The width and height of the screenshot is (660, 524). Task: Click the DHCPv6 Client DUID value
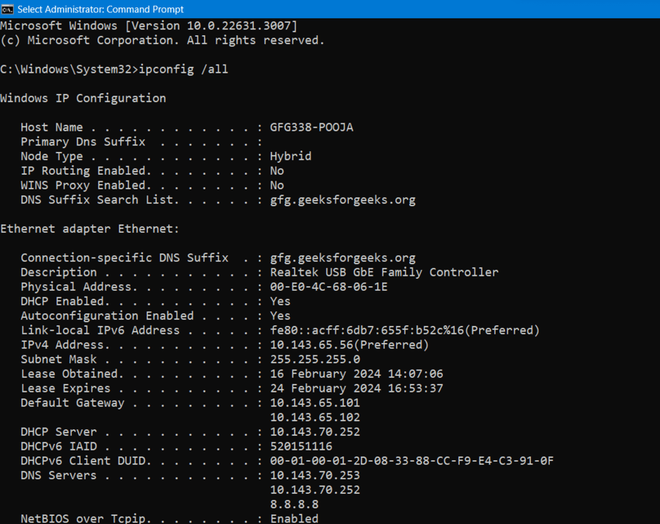pyautogui.click(x=412, y=461)
